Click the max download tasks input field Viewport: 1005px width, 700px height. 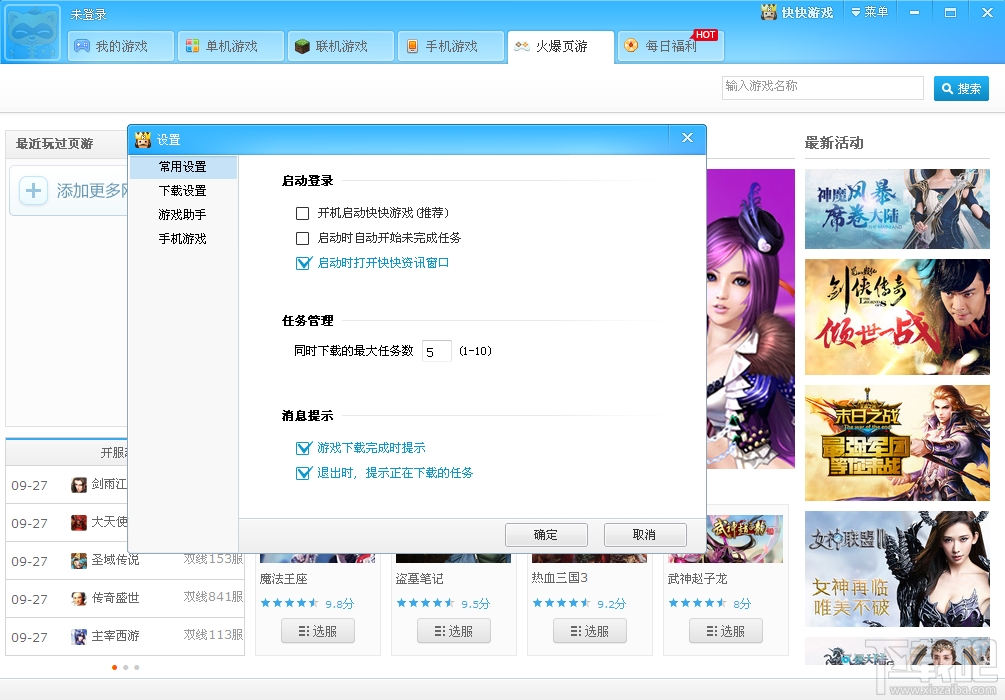[x=436, y=350]
